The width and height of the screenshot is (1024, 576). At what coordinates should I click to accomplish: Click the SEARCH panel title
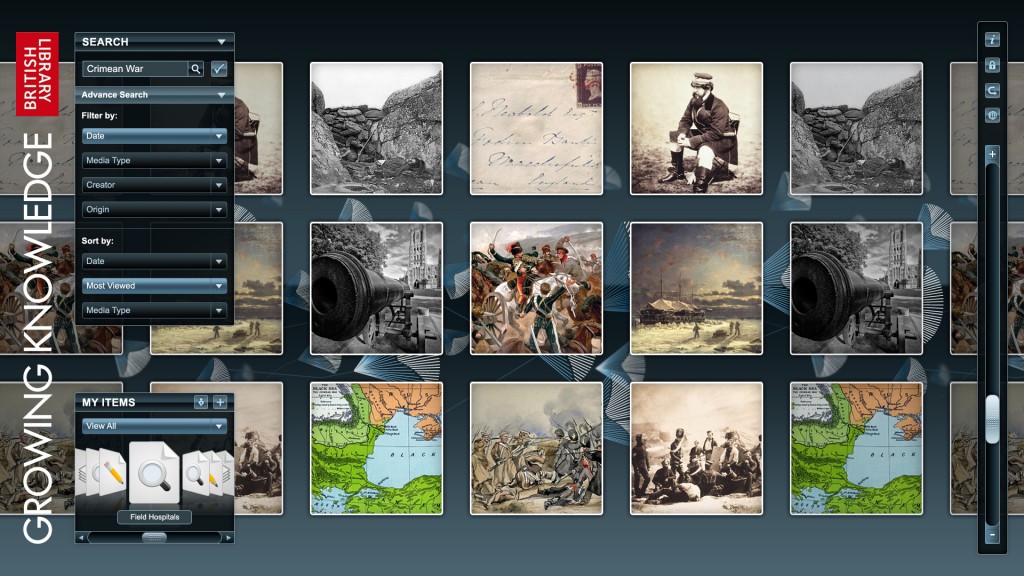tap(105, 42)
